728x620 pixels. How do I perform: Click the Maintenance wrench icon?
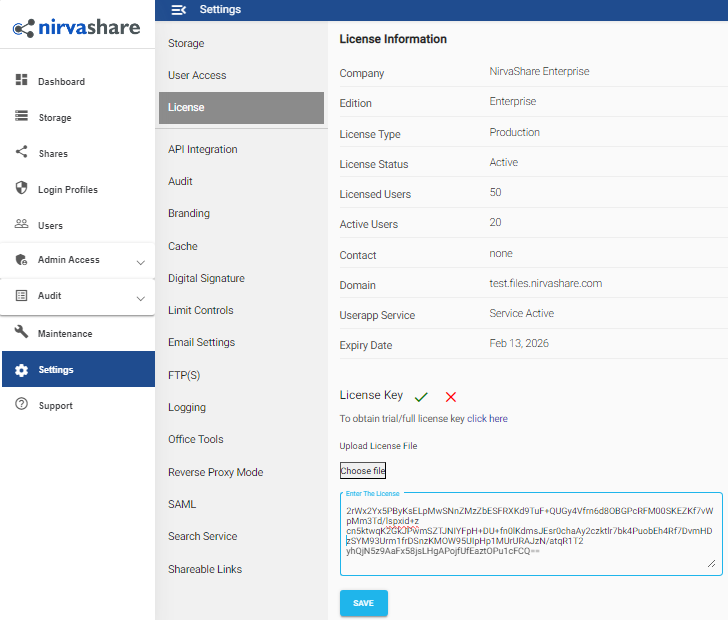(x=21, y=333)
